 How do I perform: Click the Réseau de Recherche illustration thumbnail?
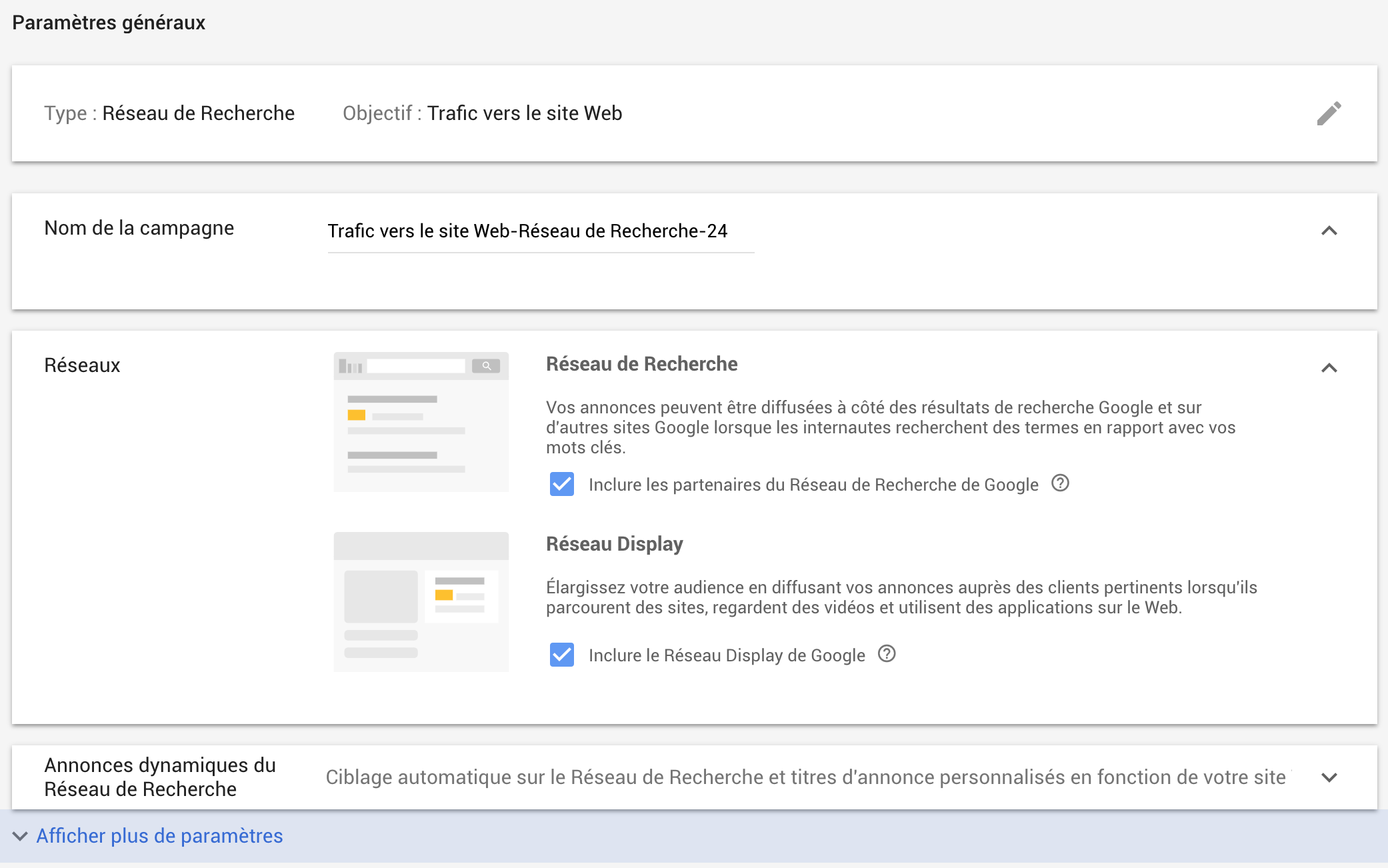pyautogui.click(x=421, y=422)
